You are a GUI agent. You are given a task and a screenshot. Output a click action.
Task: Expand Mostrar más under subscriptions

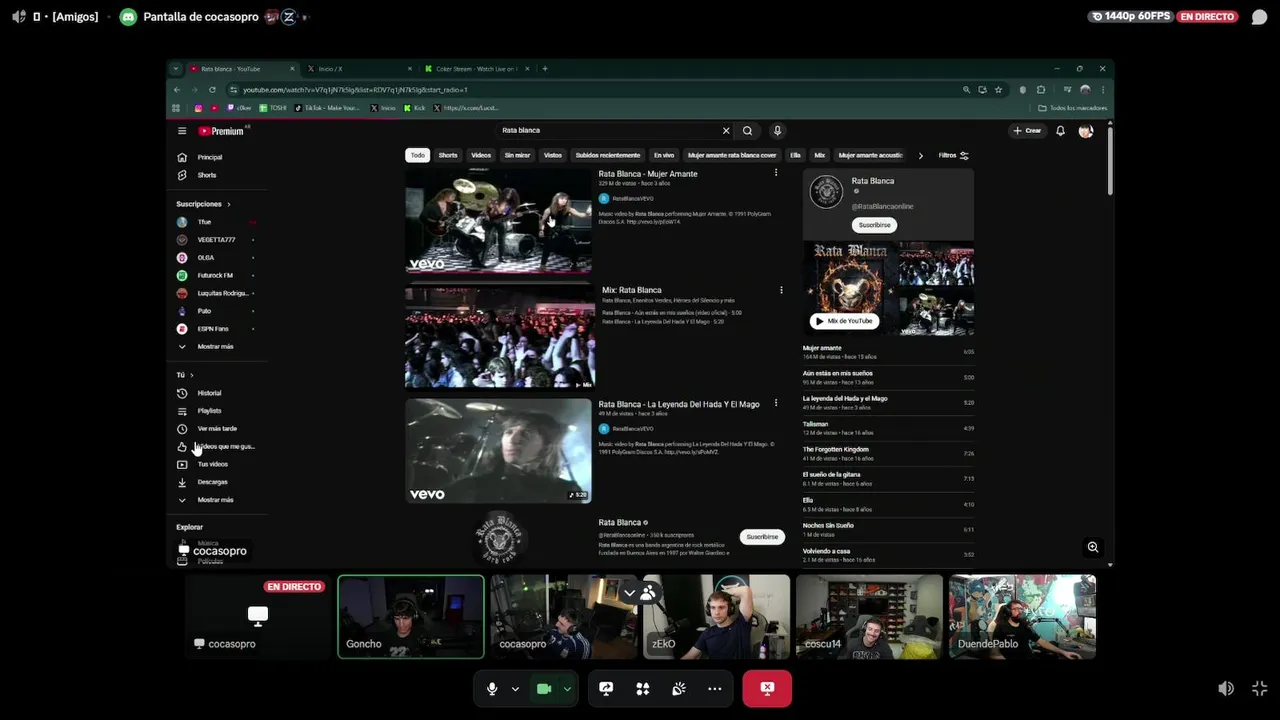[215, 346]
